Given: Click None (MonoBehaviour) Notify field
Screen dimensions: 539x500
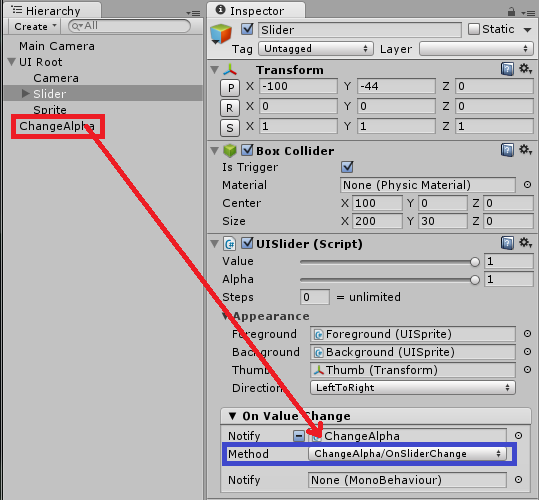Looking at the screenshot, I should [x=407, y=480].
